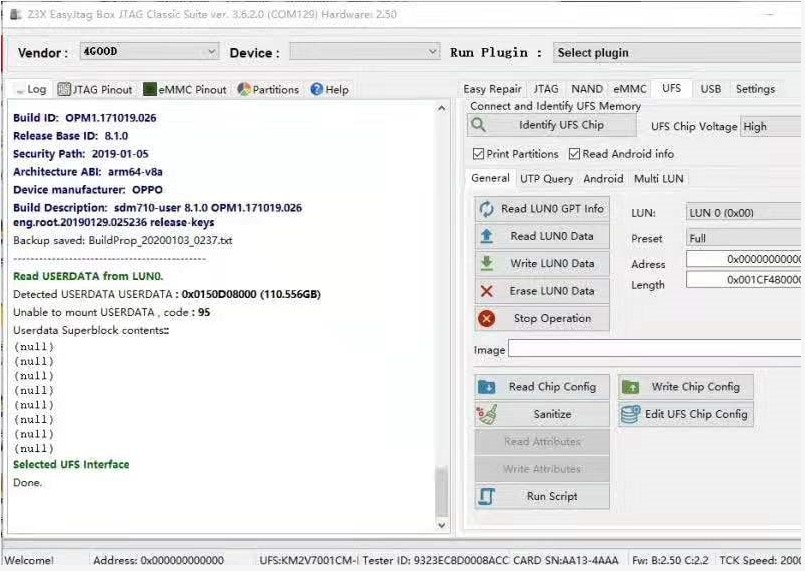Screen dimensions: 805x571
Task: Click the Image path input field
Action: click(655, 348)
